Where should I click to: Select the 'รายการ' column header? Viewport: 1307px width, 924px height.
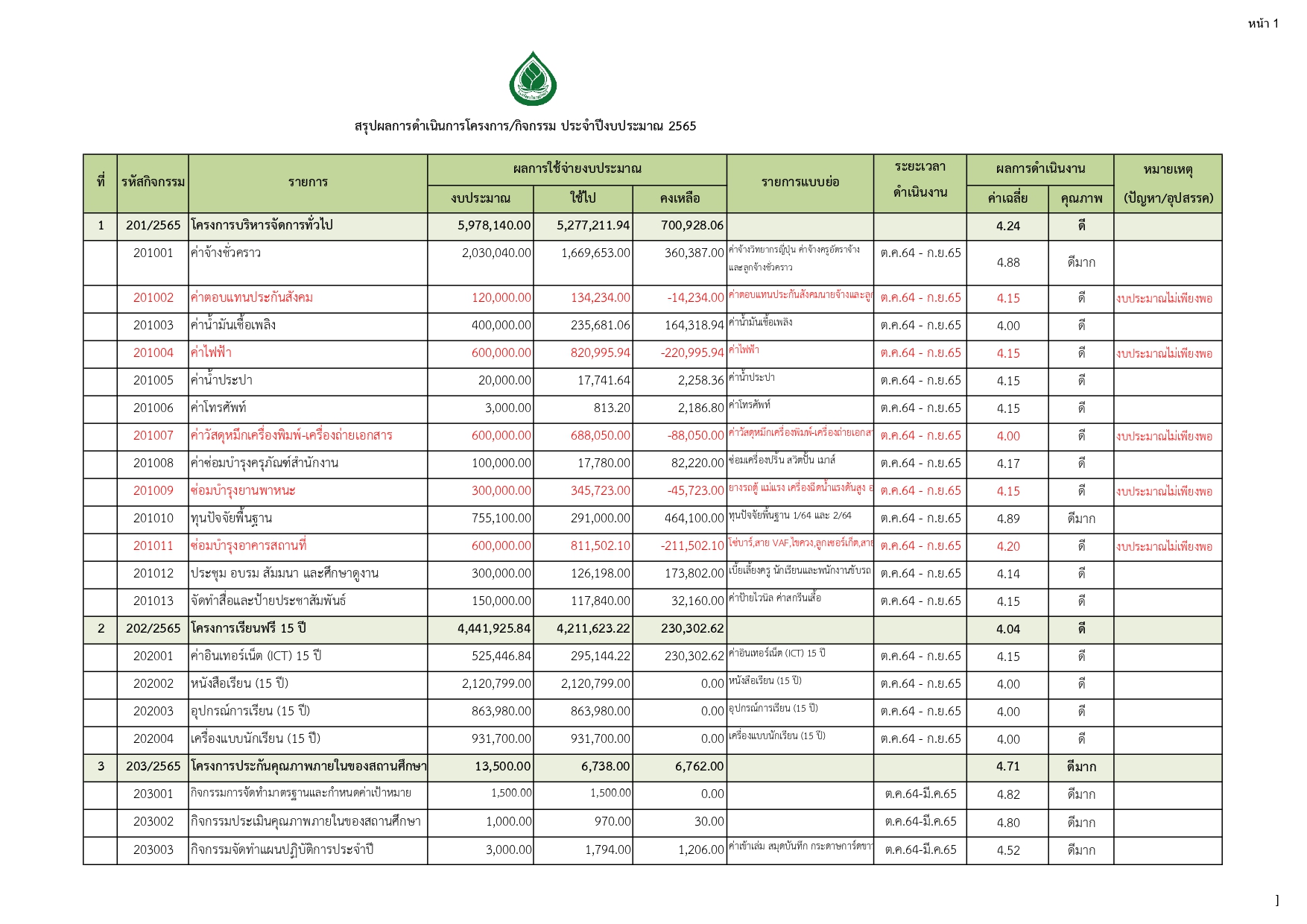(308, 183)
